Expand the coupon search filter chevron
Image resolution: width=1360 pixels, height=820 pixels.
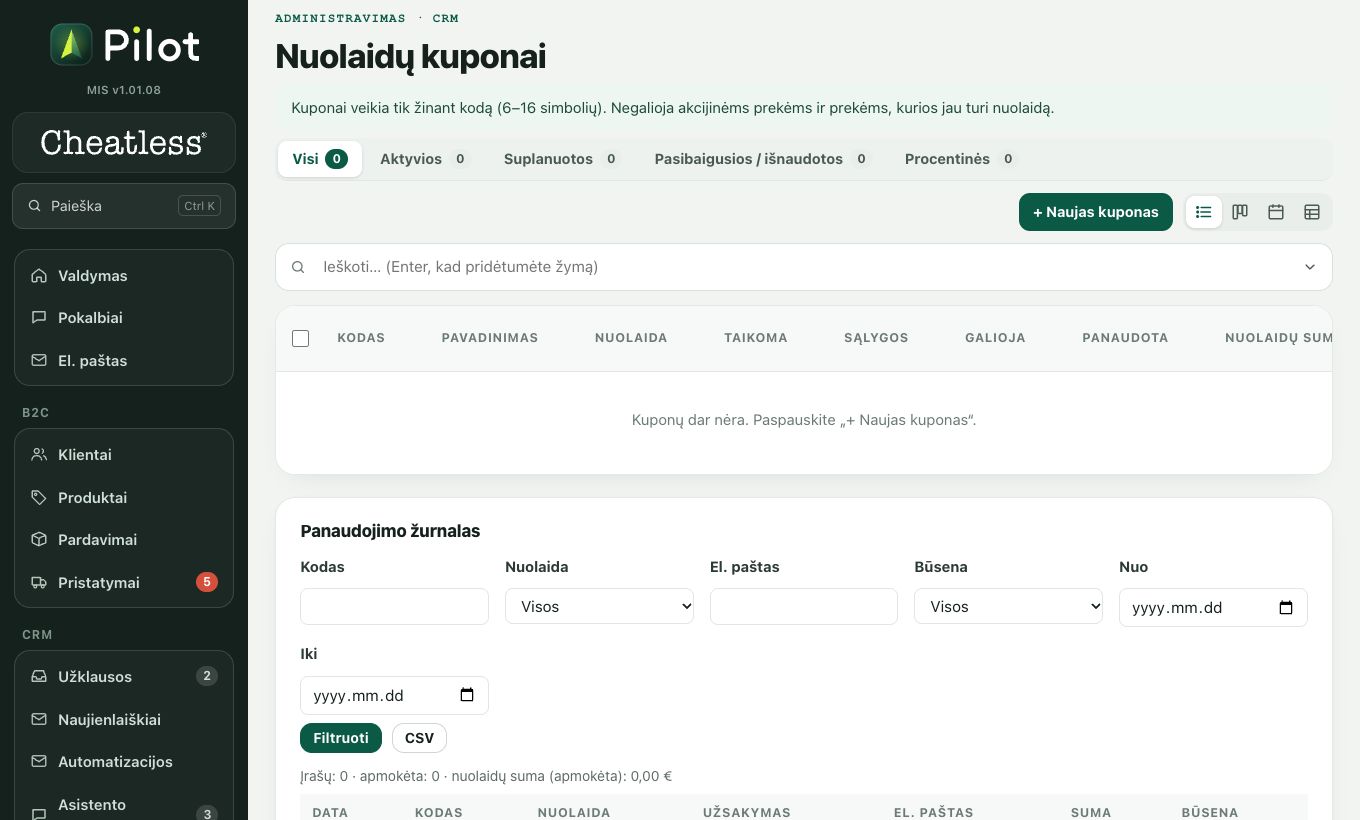(x=1310, y=267)
